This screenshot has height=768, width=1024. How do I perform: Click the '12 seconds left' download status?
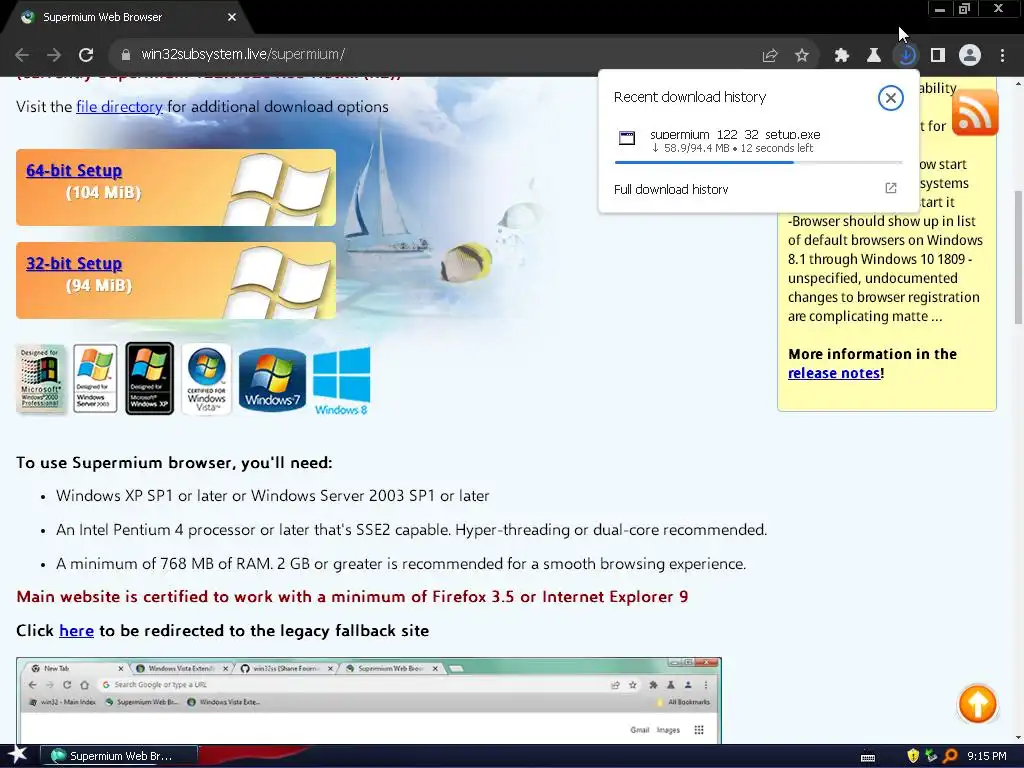pos(776,148)
